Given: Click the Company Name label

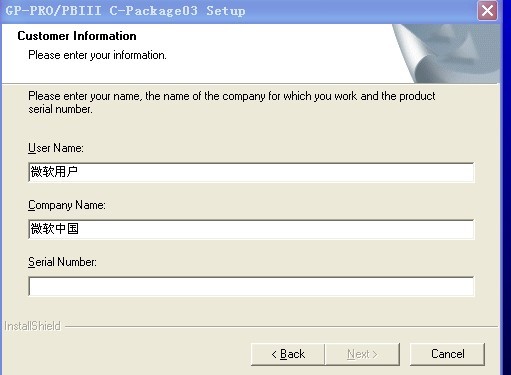Looking at the screenshot, I should click(67, 205).
